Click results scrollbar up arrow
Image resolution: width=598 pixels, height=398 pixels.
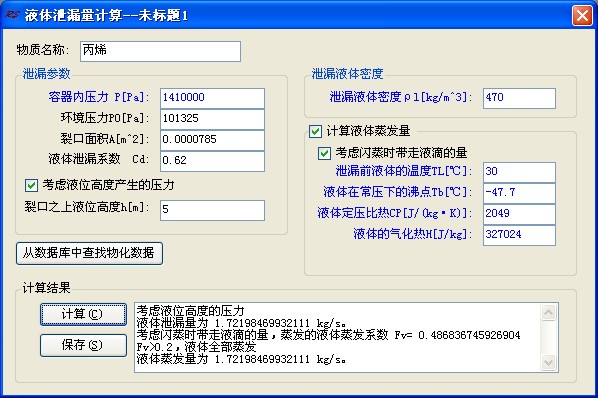click(548, 313)
